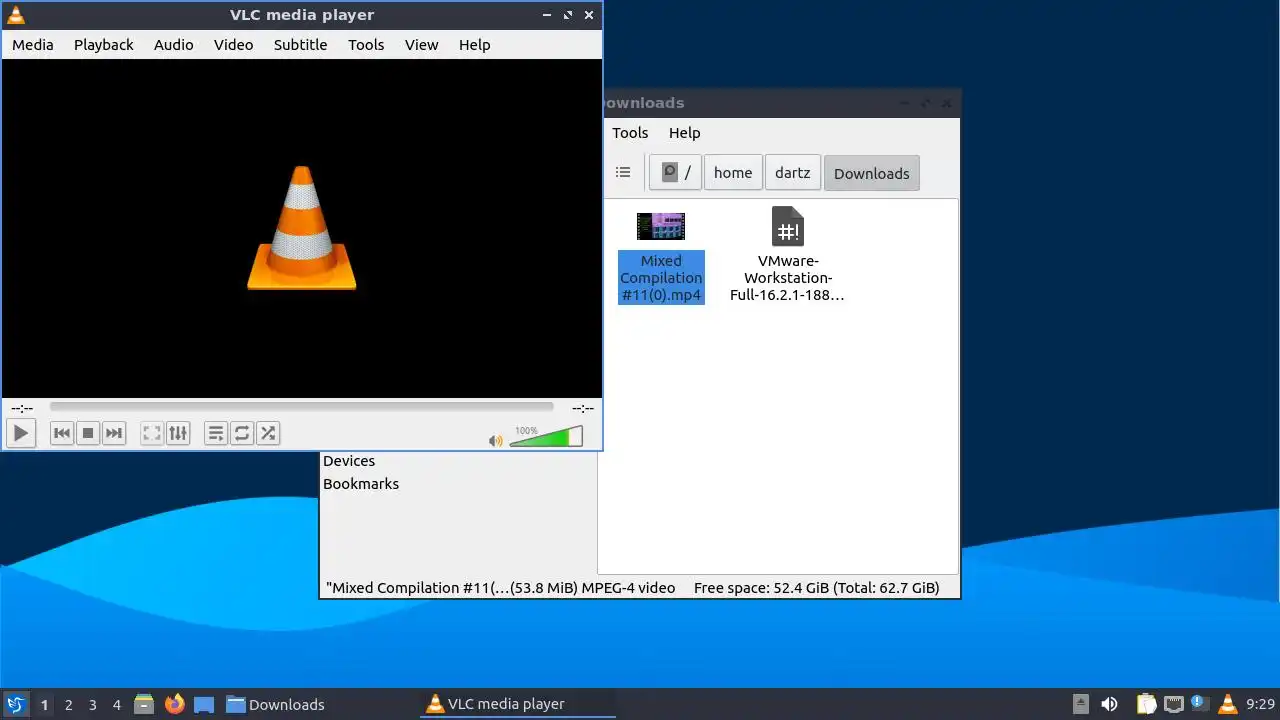Toggle the file manager list view icon
This screenshot has height=720, width=1280.
point(623,172)
